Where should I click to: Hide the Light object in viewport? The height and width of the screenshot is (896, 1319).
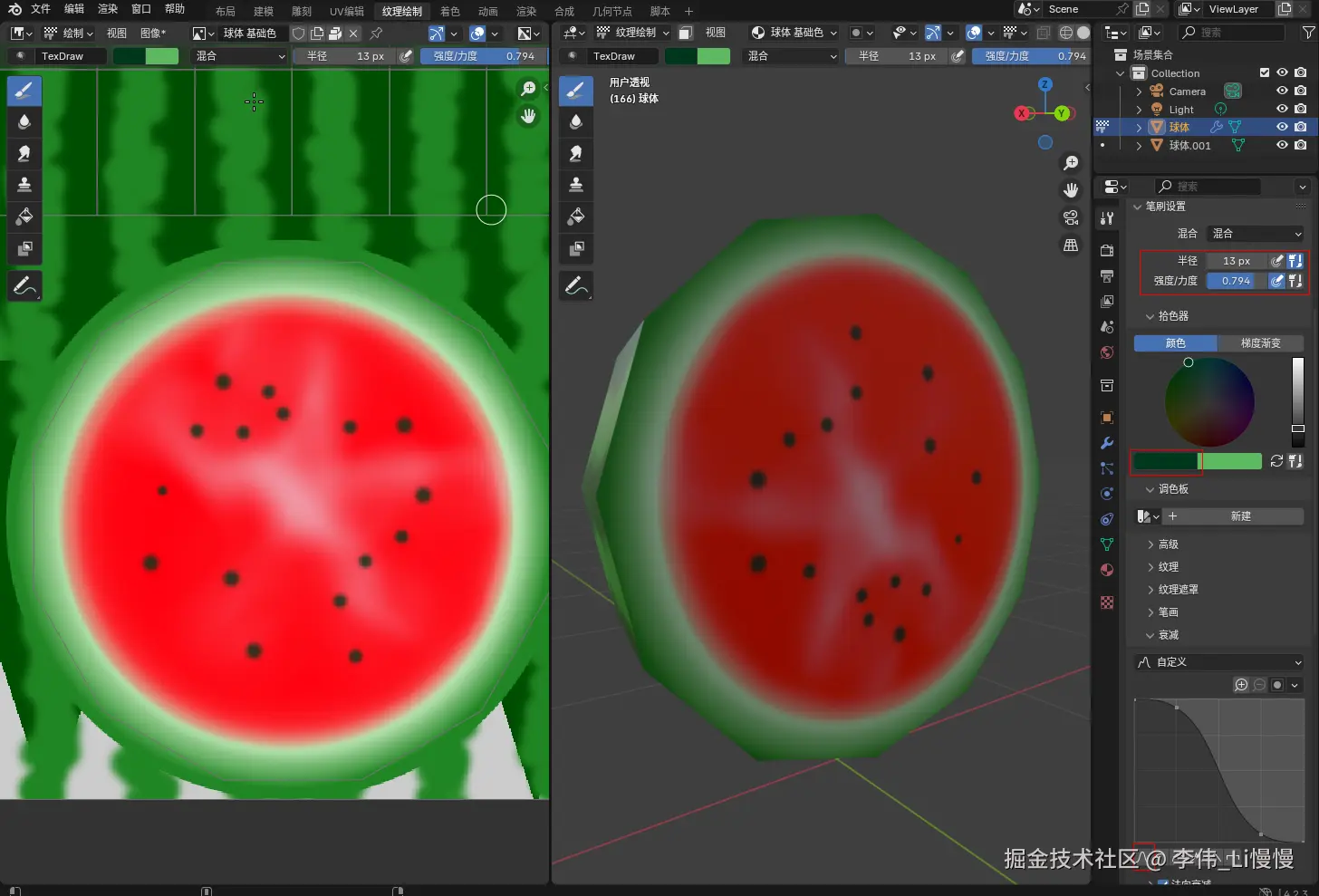(1282, 109)
